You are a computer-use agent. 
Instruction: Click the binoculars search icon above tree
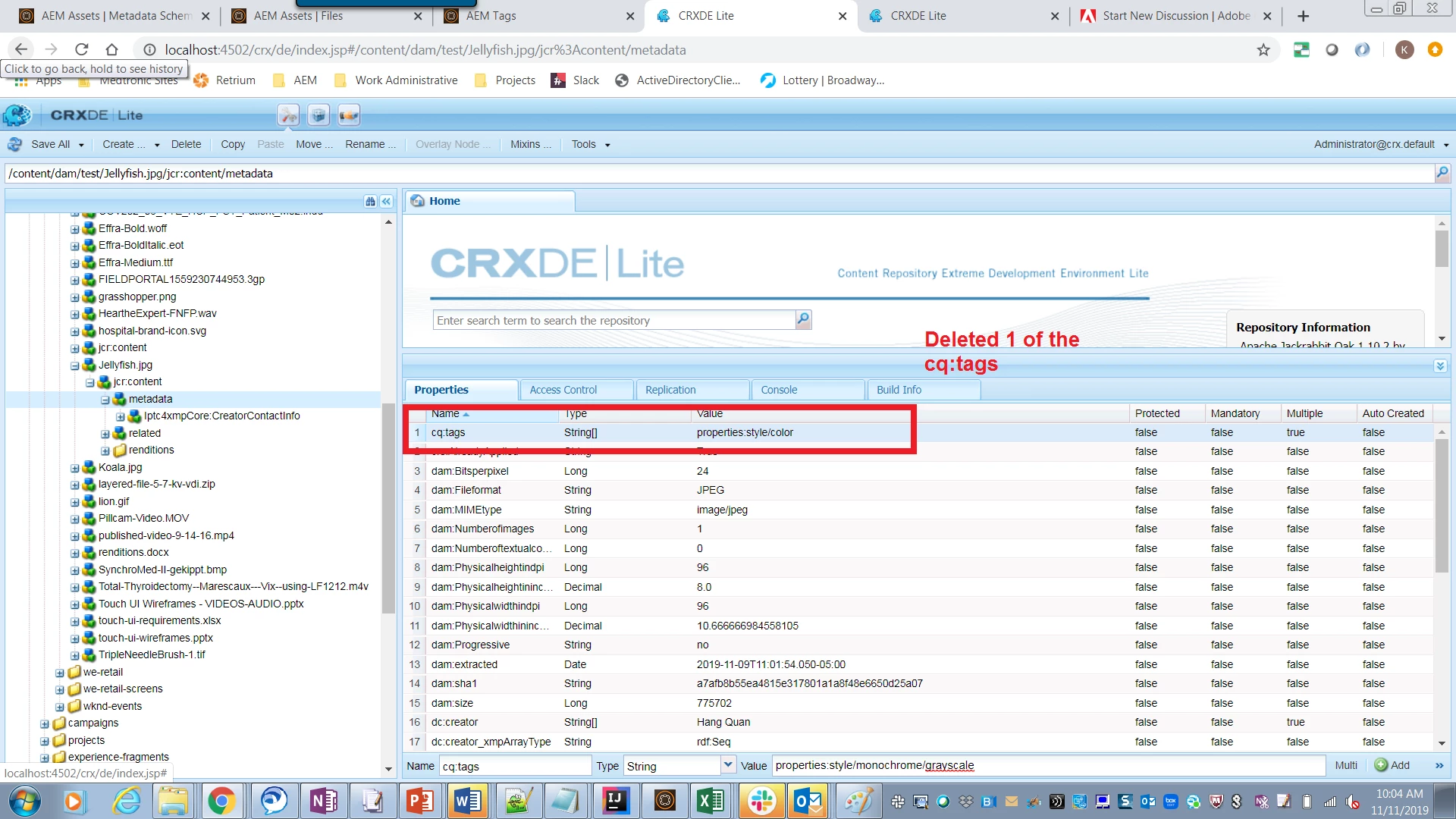[x=370, y=202]
